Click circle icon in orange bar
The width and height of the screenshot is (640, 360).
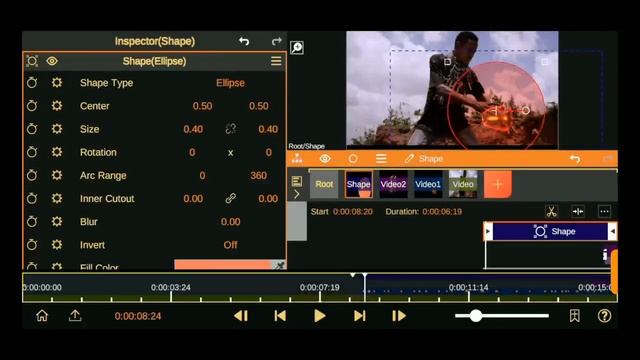[x=353, y=158]
